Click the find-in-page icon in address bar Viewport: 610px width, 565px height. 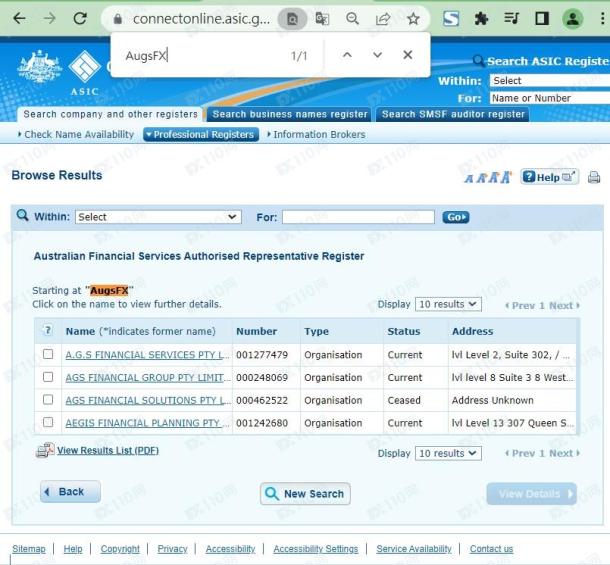(x=292, y=19)
